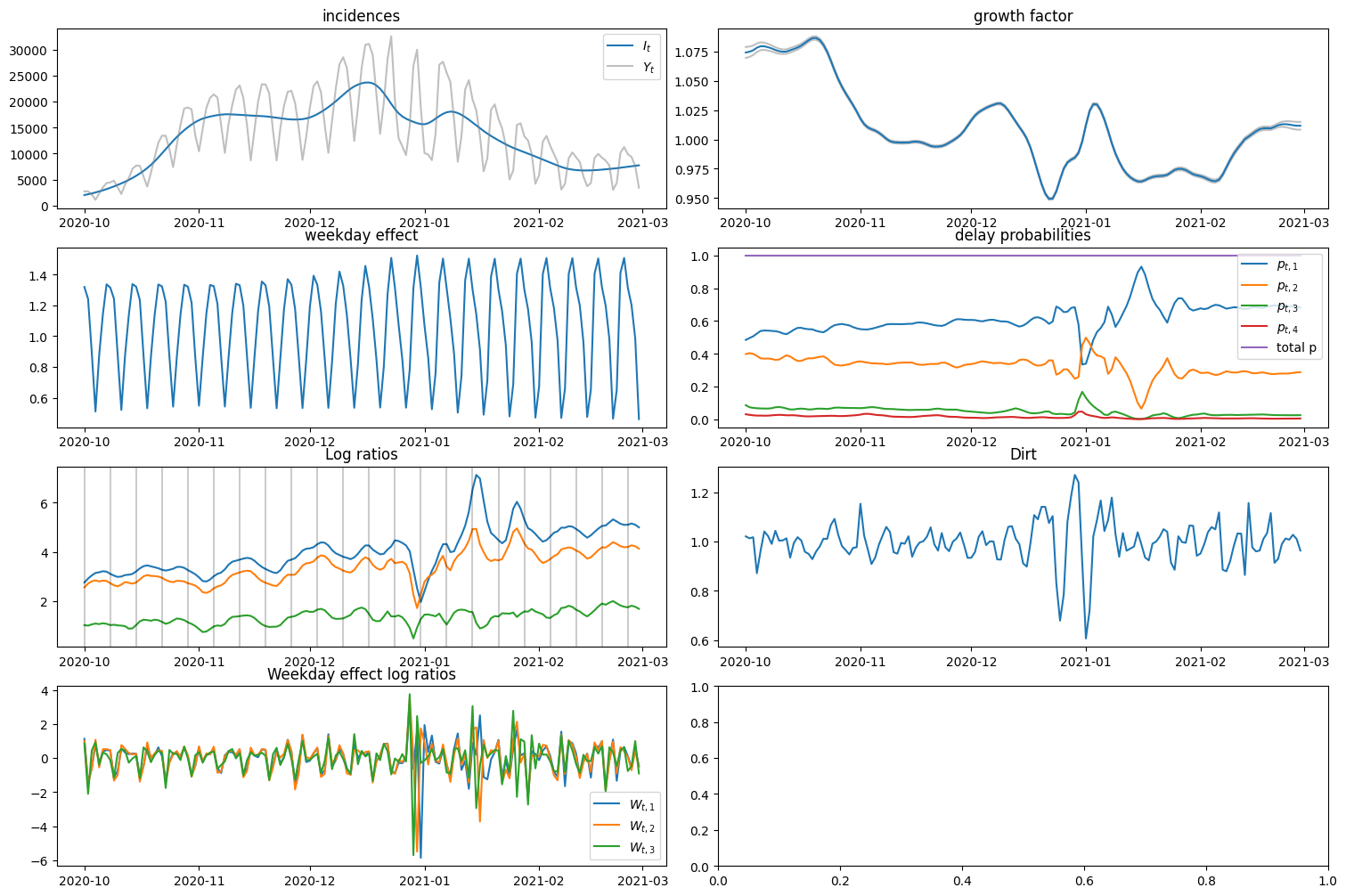Select the 'weekday effect' subplot title
The height and width of the screenshot is (896, 1346).
pyautogui.click(x=361, y=235)
